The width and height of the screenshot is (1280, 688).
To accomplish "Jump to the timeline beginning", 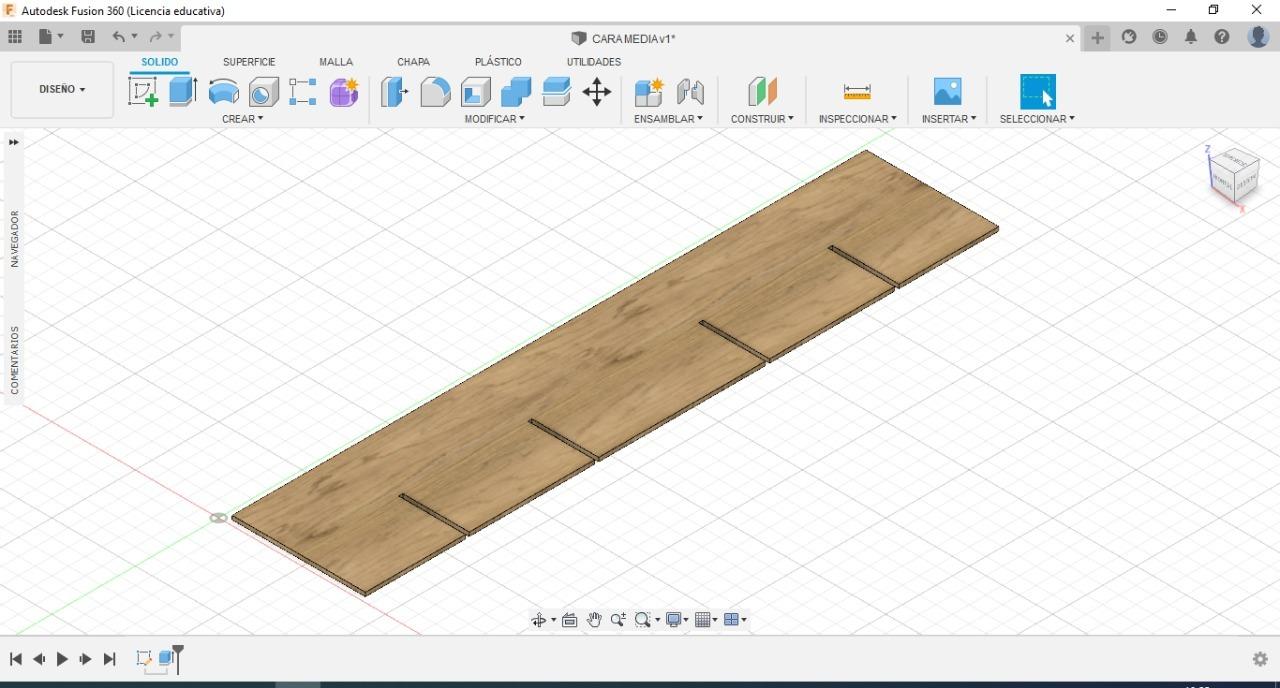I will click(x=16, y=659).
